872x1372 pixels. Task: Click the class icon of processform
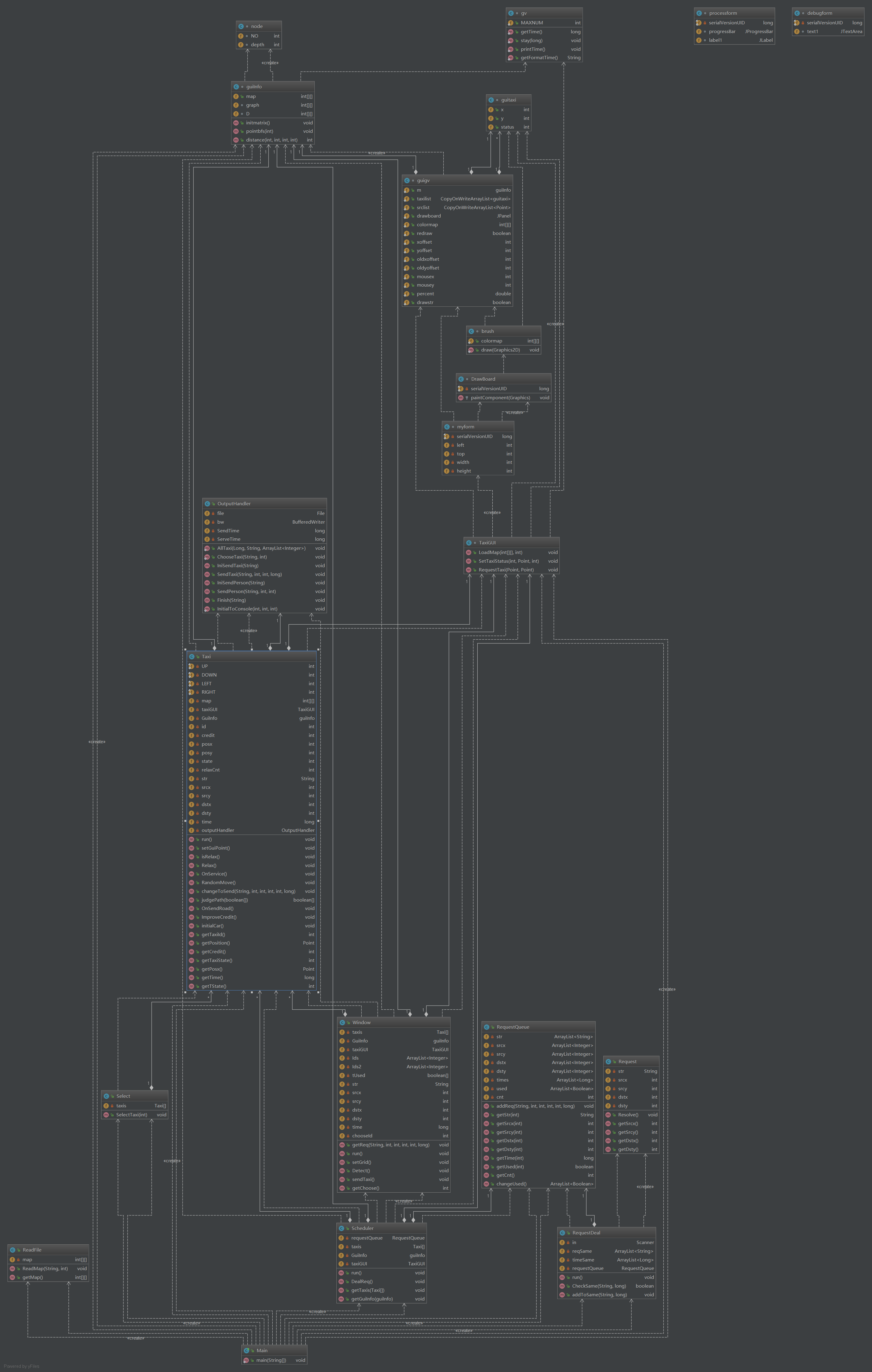(x=699, y=13)
